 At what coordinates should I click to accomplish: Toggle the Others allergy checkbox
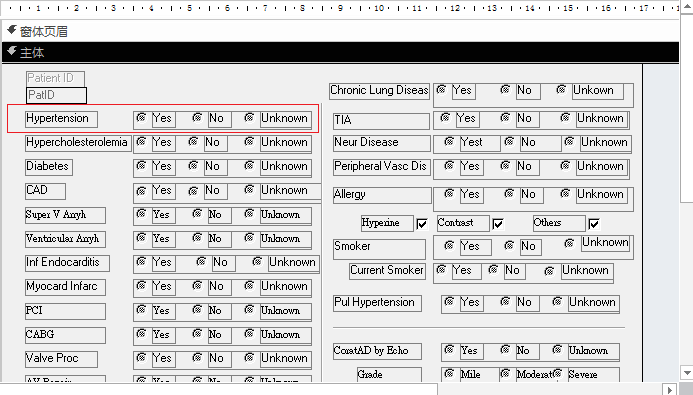click(594, 224)
